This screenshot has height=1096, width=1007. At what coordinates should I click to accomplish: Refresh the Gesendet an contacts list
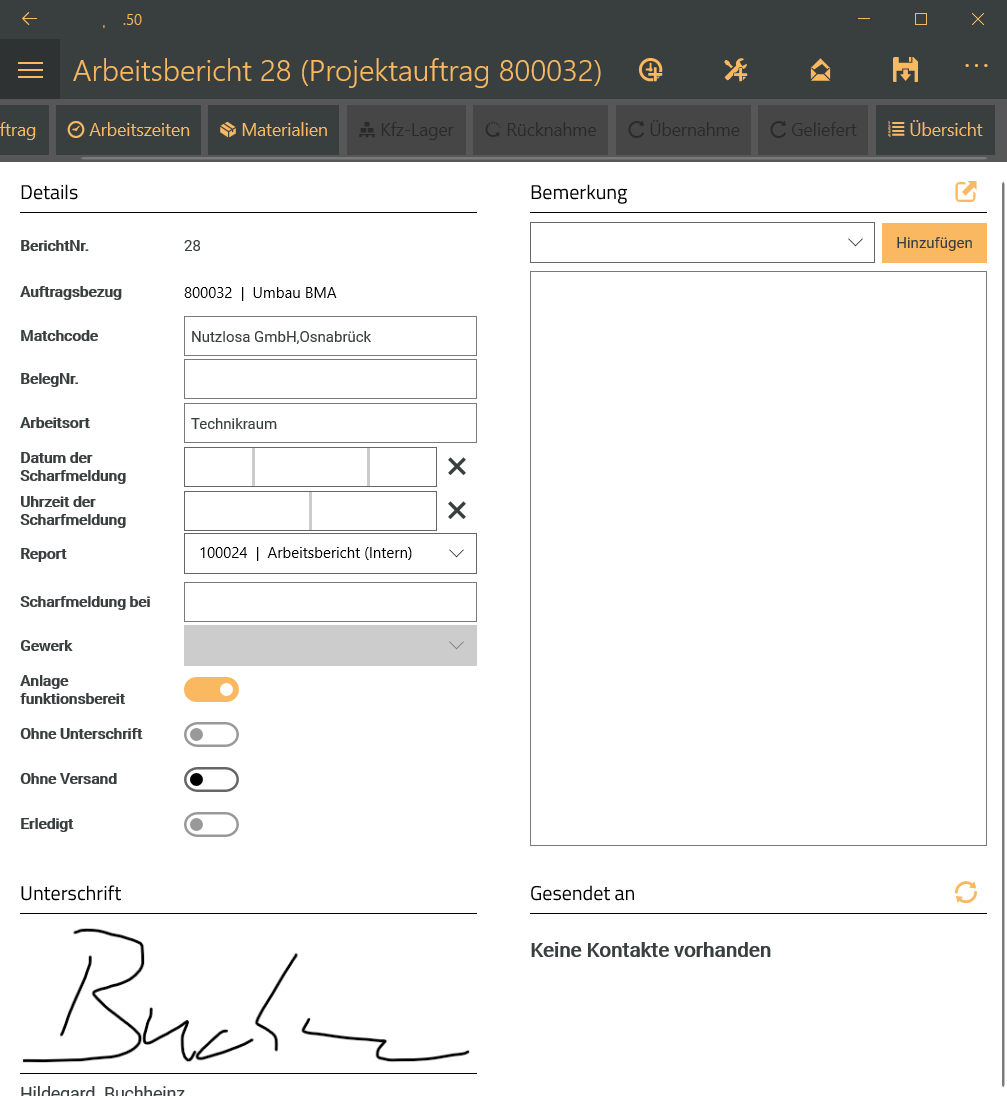point(965,892)
